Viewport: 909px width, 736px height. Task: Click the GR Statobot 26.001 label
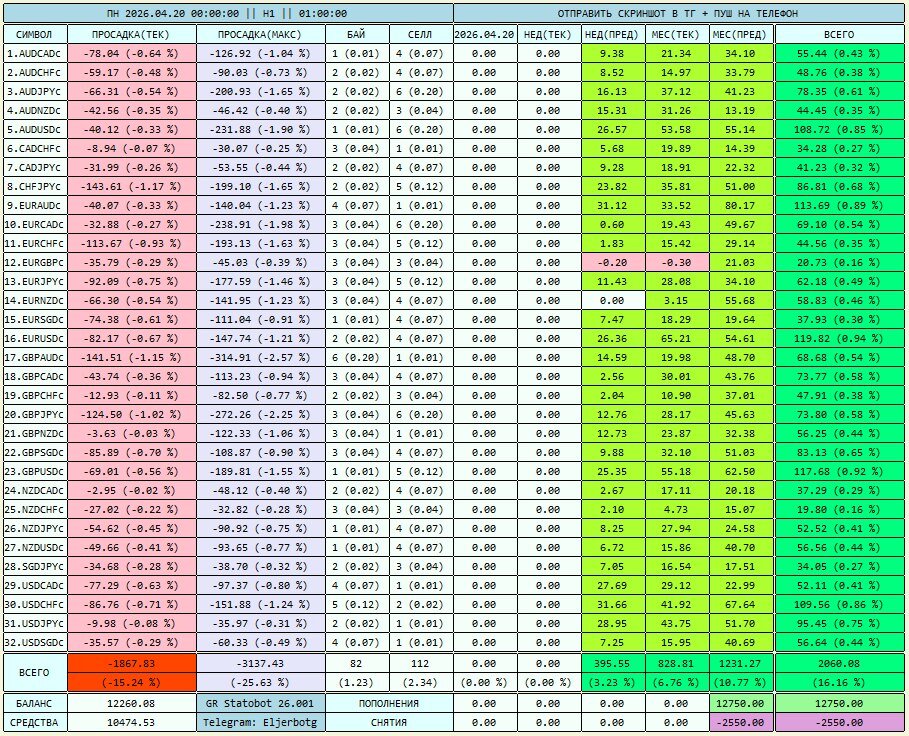point(260,703)
